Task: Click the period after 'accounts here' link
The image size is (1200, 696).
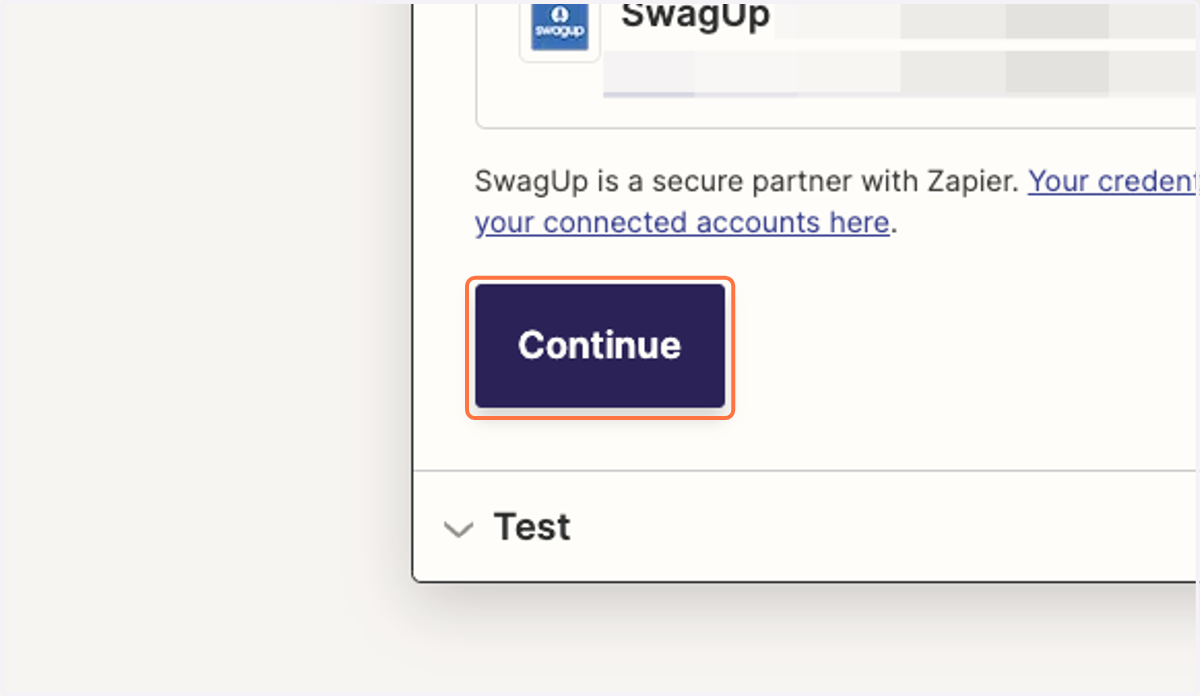Action: coord(894,224)
